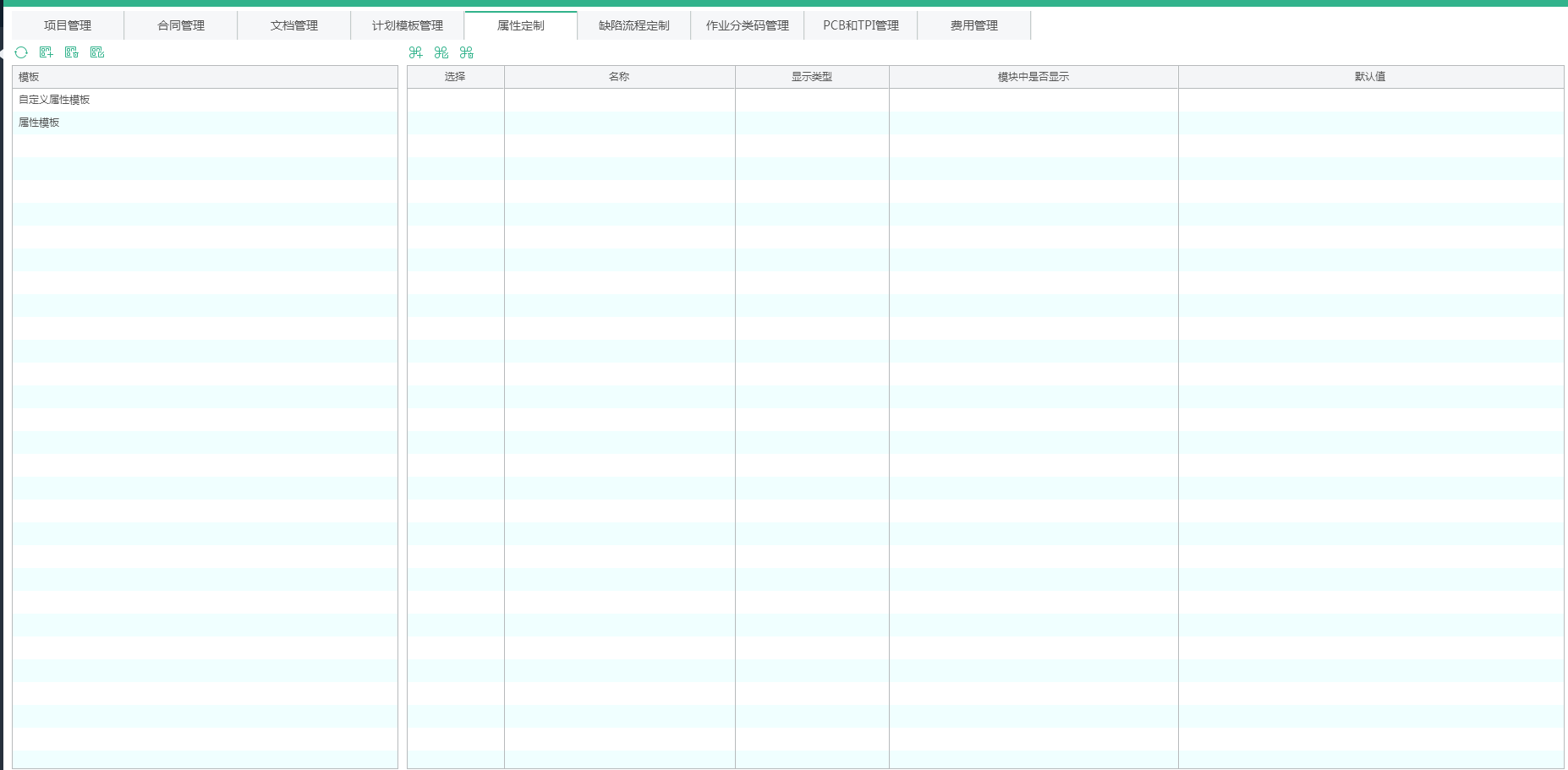This screenshot has height=770, width=1568.
Task: Click the 选择 column header
Action: click(456, 77)
